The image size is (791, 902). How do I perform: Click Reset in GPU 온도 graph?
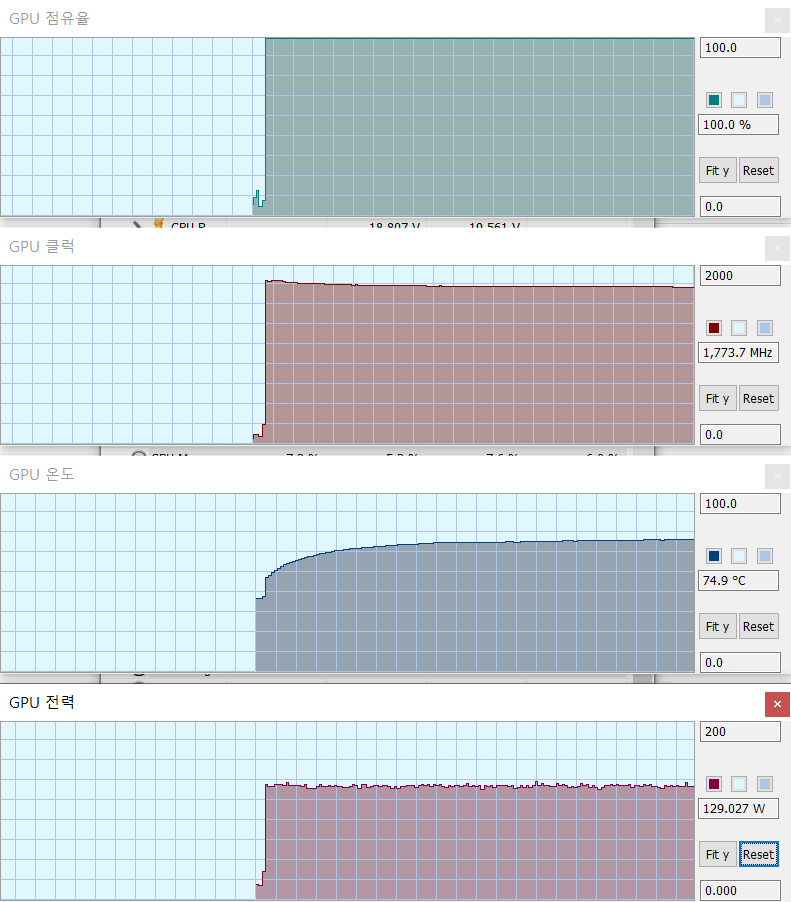pos(758,626)
